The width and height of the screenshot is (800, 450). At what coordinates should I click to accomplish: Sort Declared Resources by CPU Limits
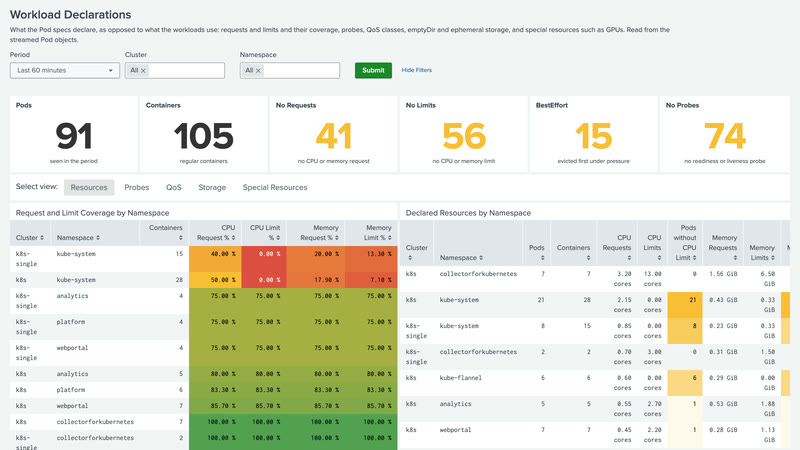pos(652,247)
